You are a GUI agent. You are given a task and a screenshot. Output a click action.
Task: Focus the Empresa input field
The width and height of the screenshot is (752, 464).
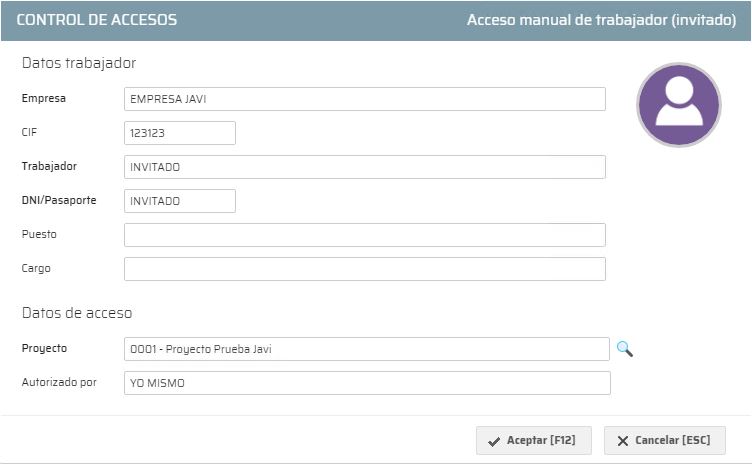(364, 99)
